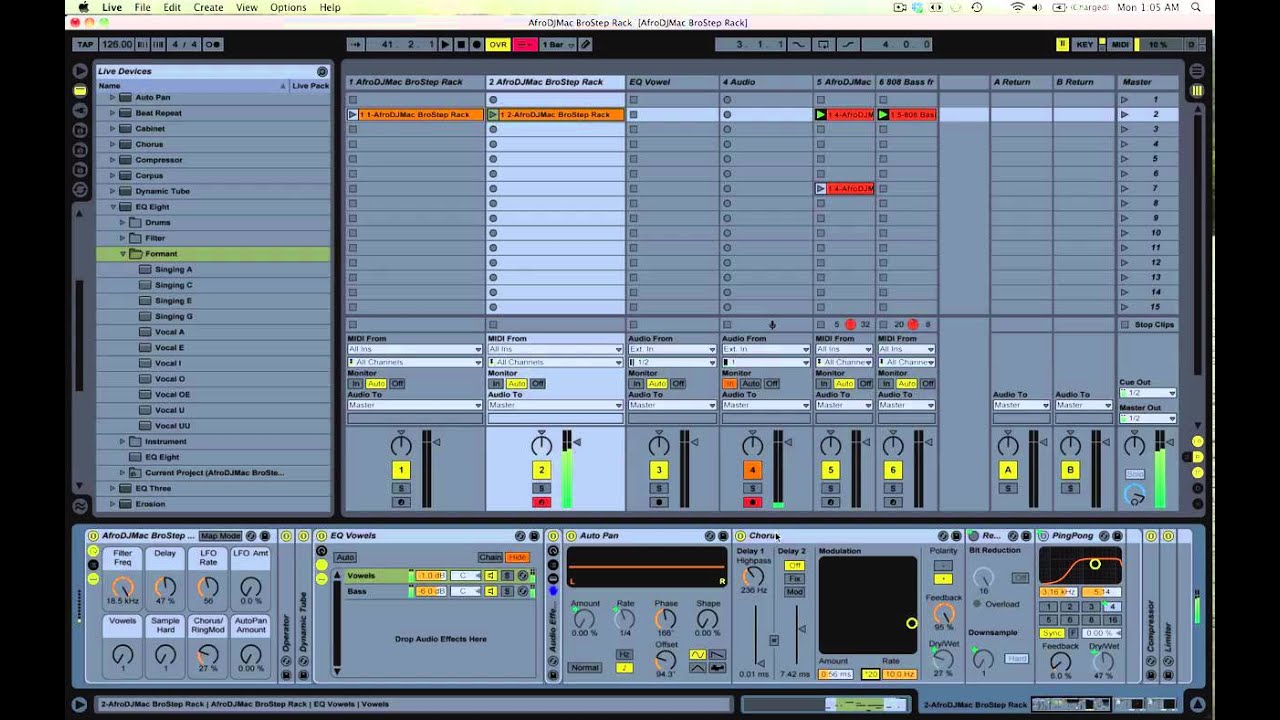The width and height of the screenshot is (1280, 720).
Task: Select beat division 3 in PingPong
Action: pos(1089,607)
